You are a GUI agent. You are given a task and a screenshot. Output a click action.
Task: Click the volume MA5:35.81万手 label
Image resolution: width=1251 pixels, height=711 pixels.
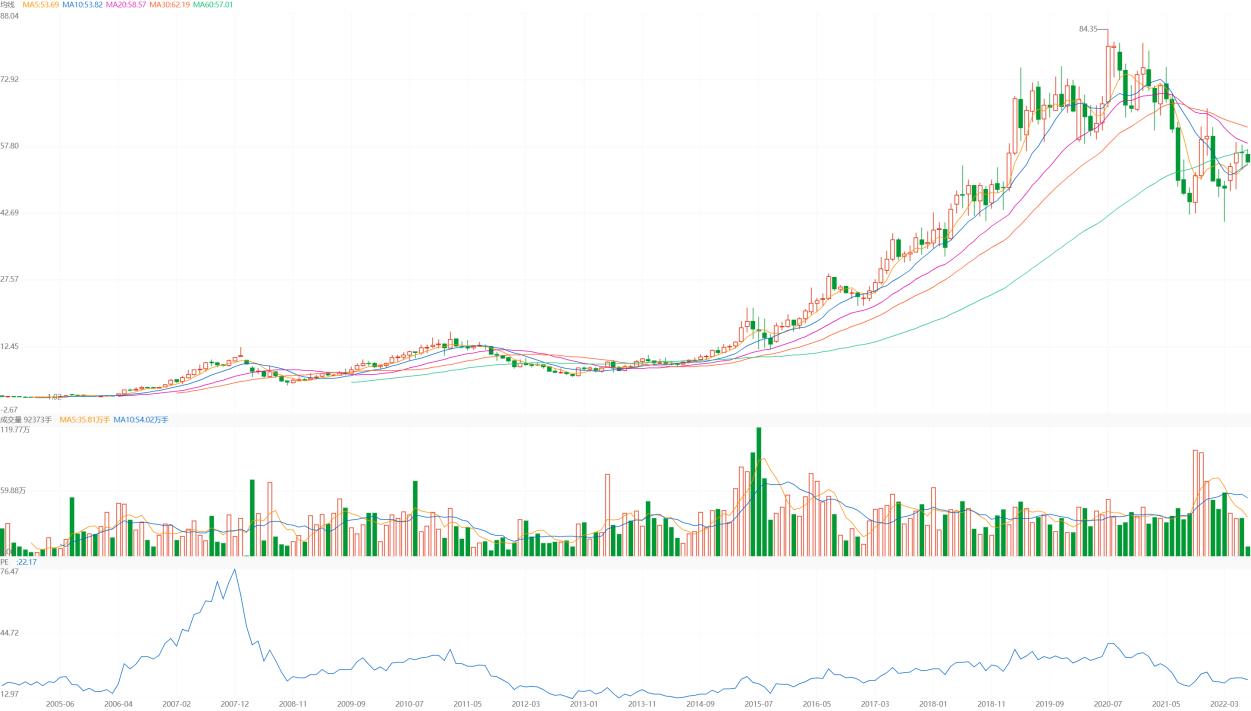tap(85, 420)
